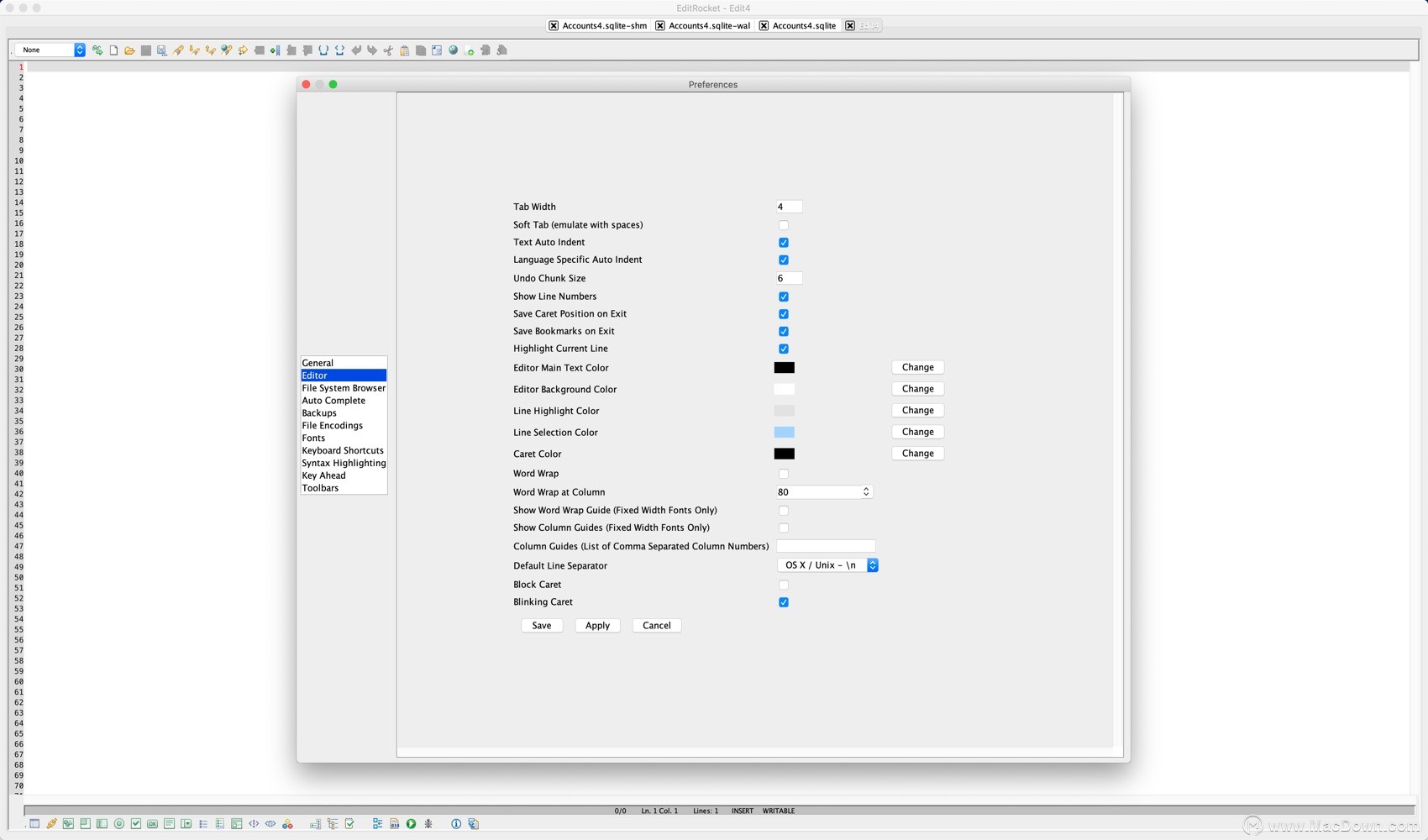Image resolution: width=1428 pixels, height=840 pixels.
Task: Enable the Block Caret checkbox
Action: tap(784, 585)
